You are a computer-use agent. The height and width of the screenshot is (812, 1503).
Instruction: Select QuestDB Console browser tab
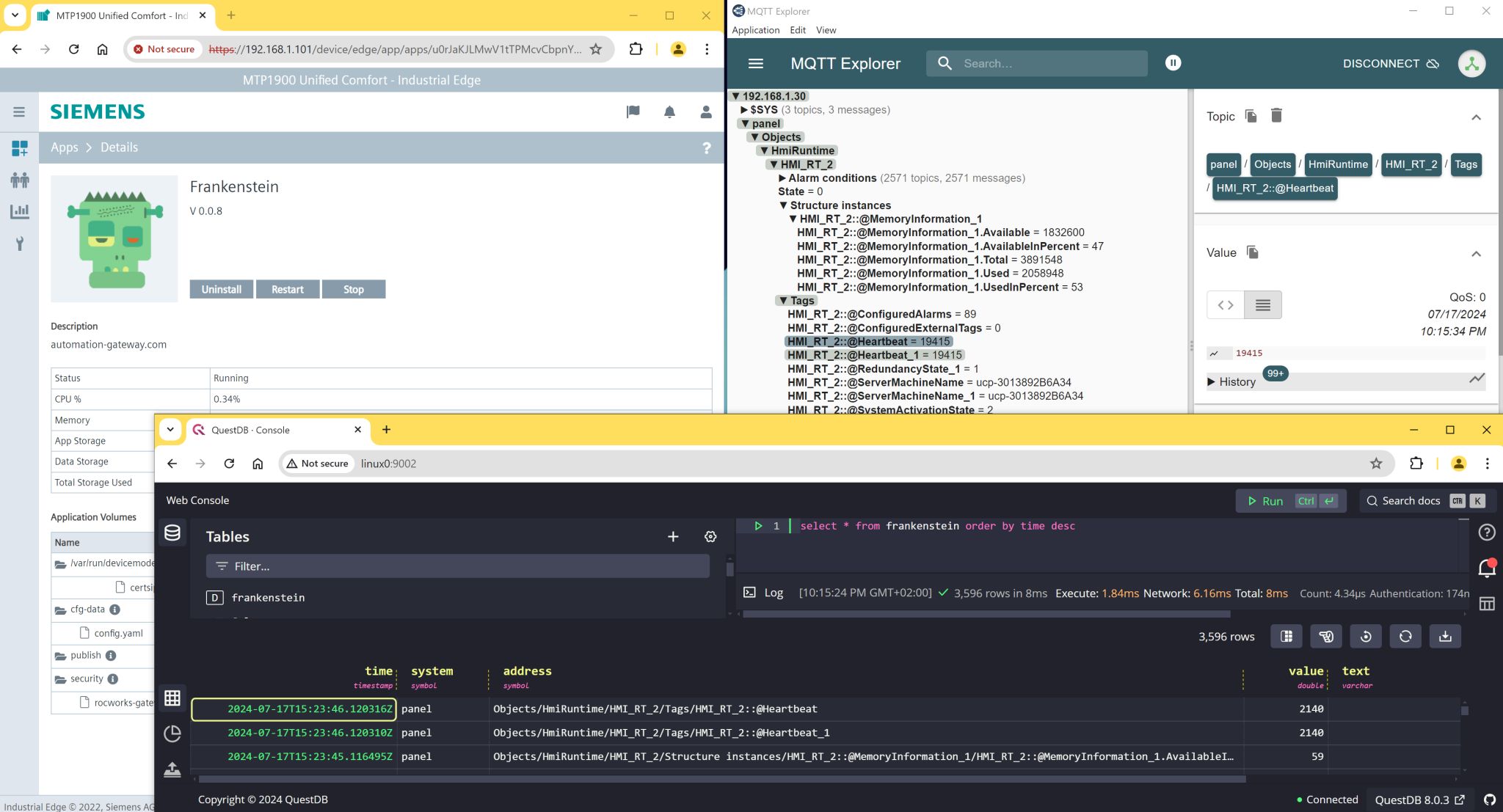click(277, 430)
